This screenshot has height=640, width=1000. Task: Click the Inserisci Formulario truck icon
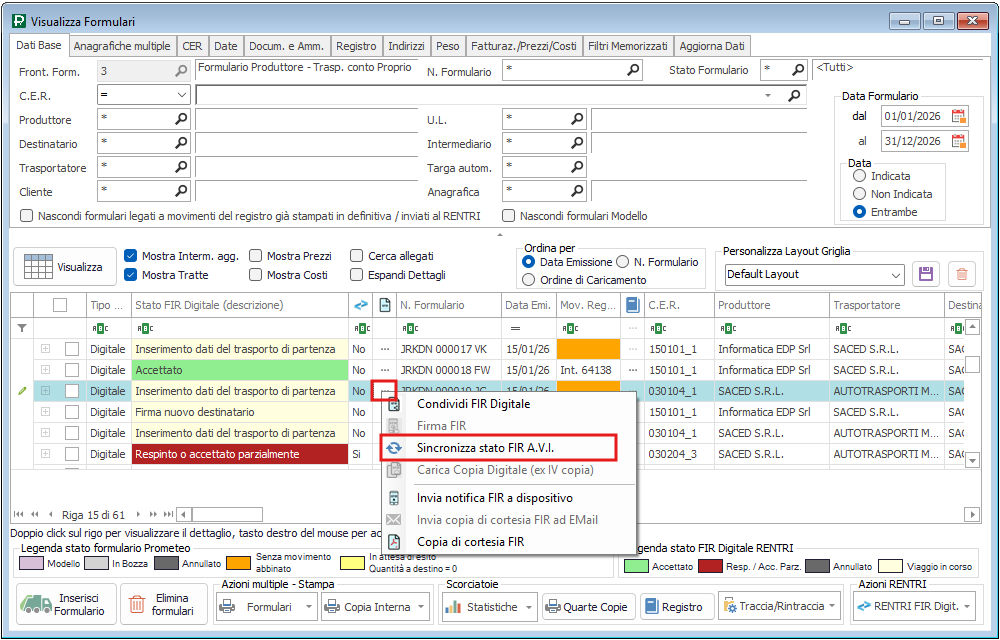[x=37, y=605]
